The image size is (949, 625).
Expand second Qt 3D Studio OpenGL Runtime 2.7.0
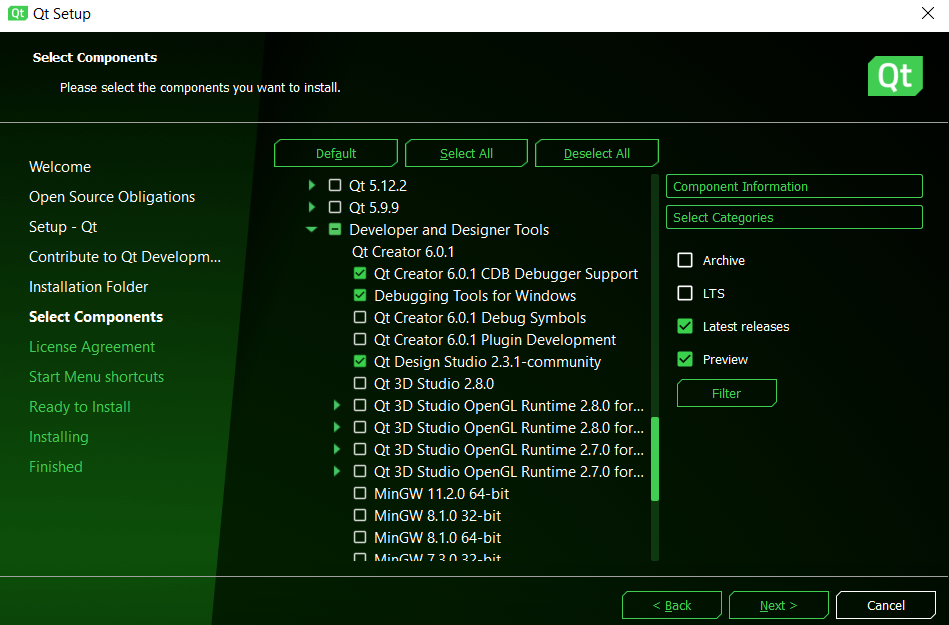coord(337,471)
